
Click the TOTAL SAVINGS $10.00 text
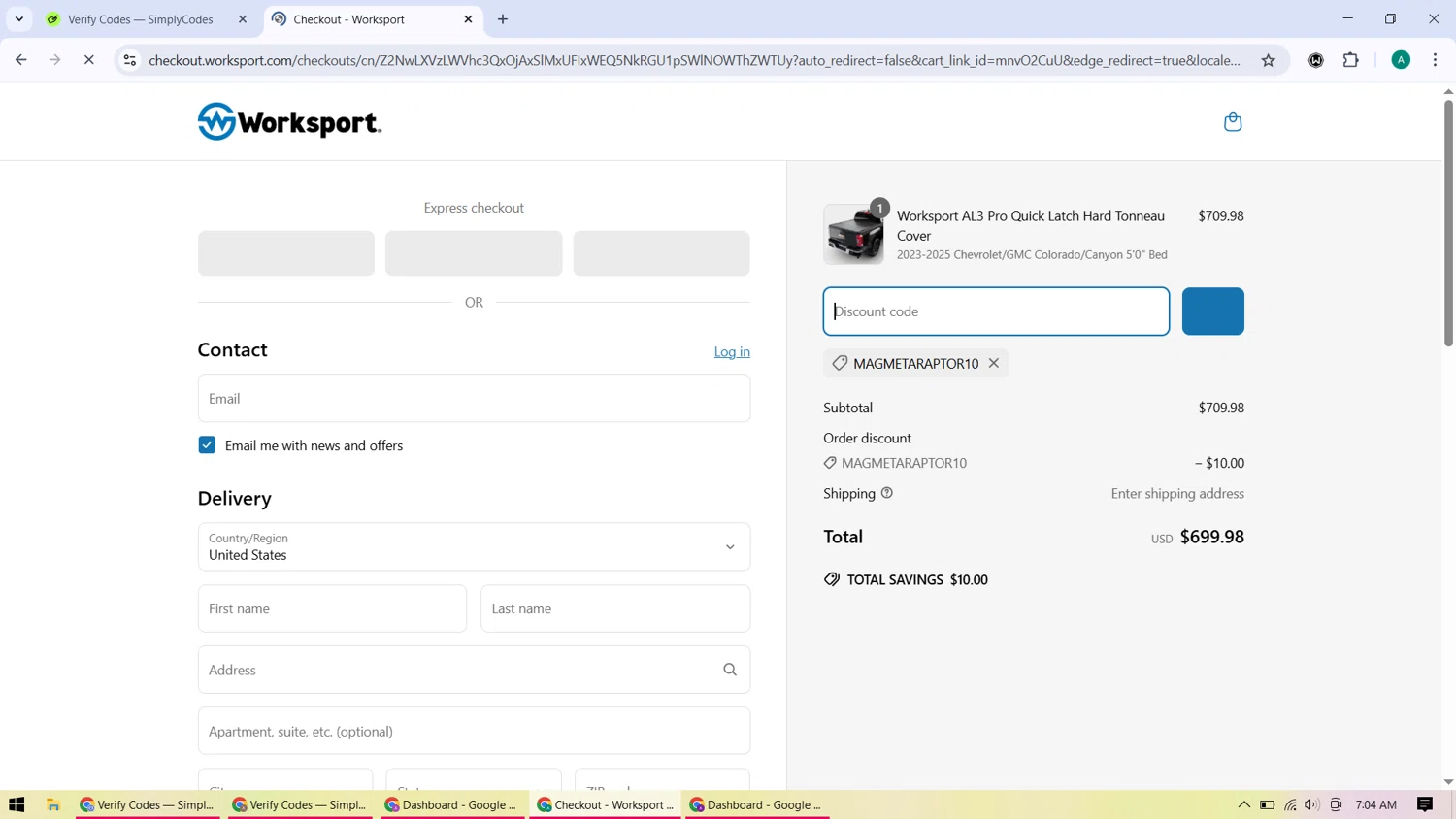(917, 579)
